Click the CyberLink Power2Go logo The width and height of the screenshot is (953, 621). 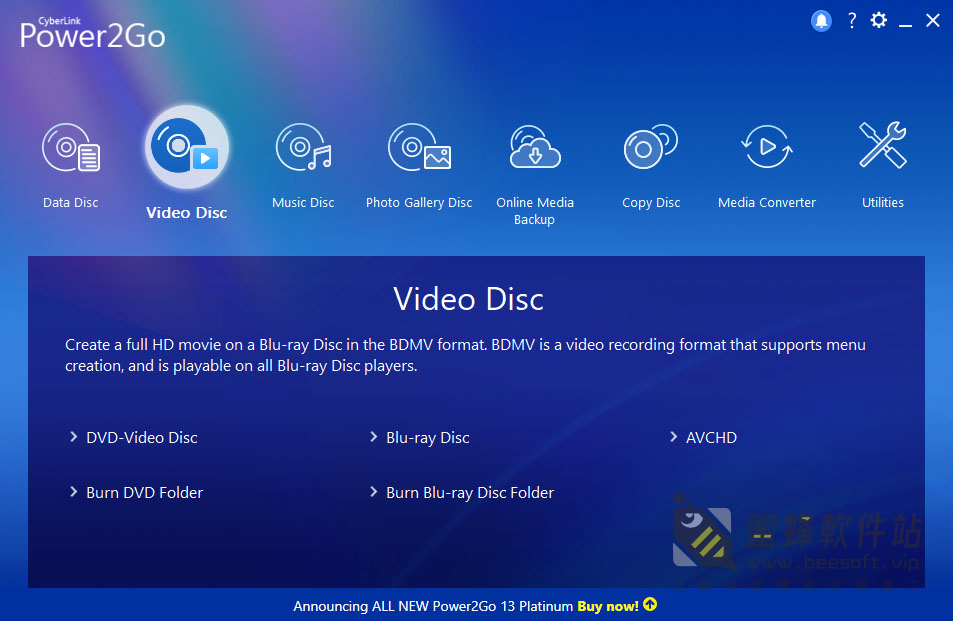92,33
